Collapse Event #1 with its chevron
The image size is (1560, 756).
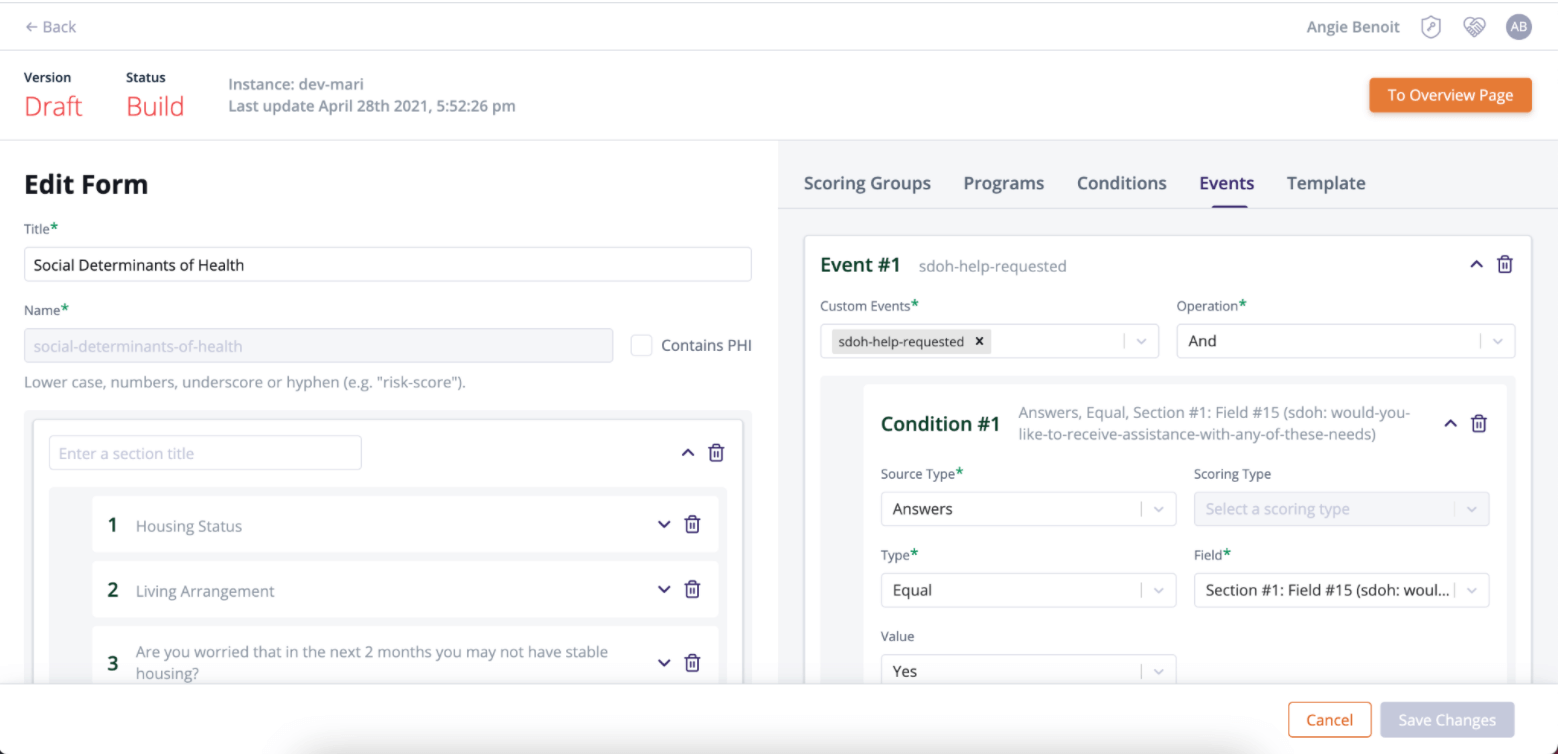(1476, 263)
